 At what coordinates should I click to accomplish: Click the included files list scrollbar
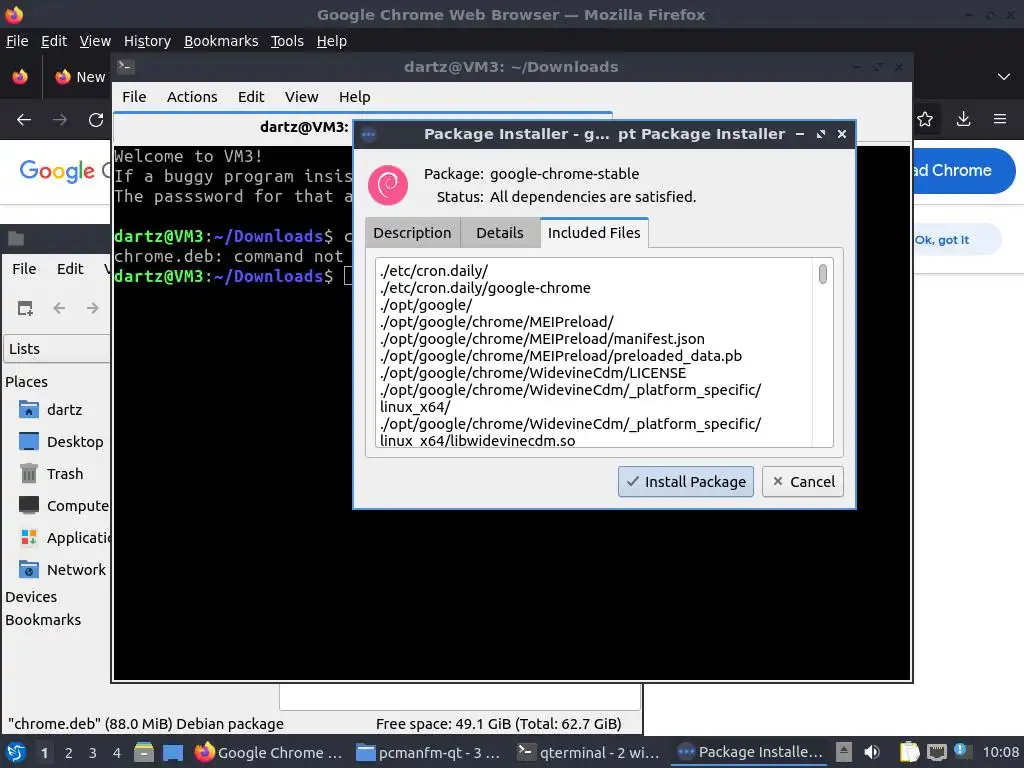tap(823, 274)
